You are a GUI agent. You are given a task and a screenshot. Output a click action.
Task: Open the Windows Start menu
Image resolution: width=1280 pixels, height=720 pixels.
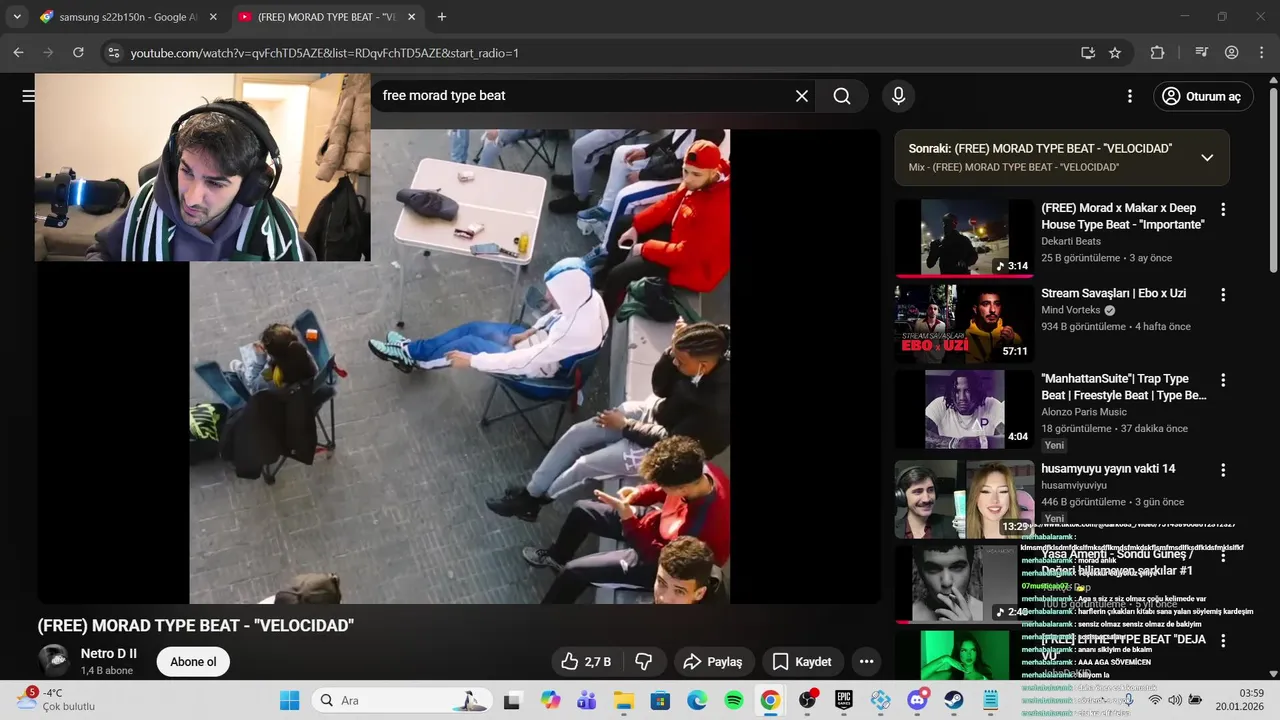point(289,700)
